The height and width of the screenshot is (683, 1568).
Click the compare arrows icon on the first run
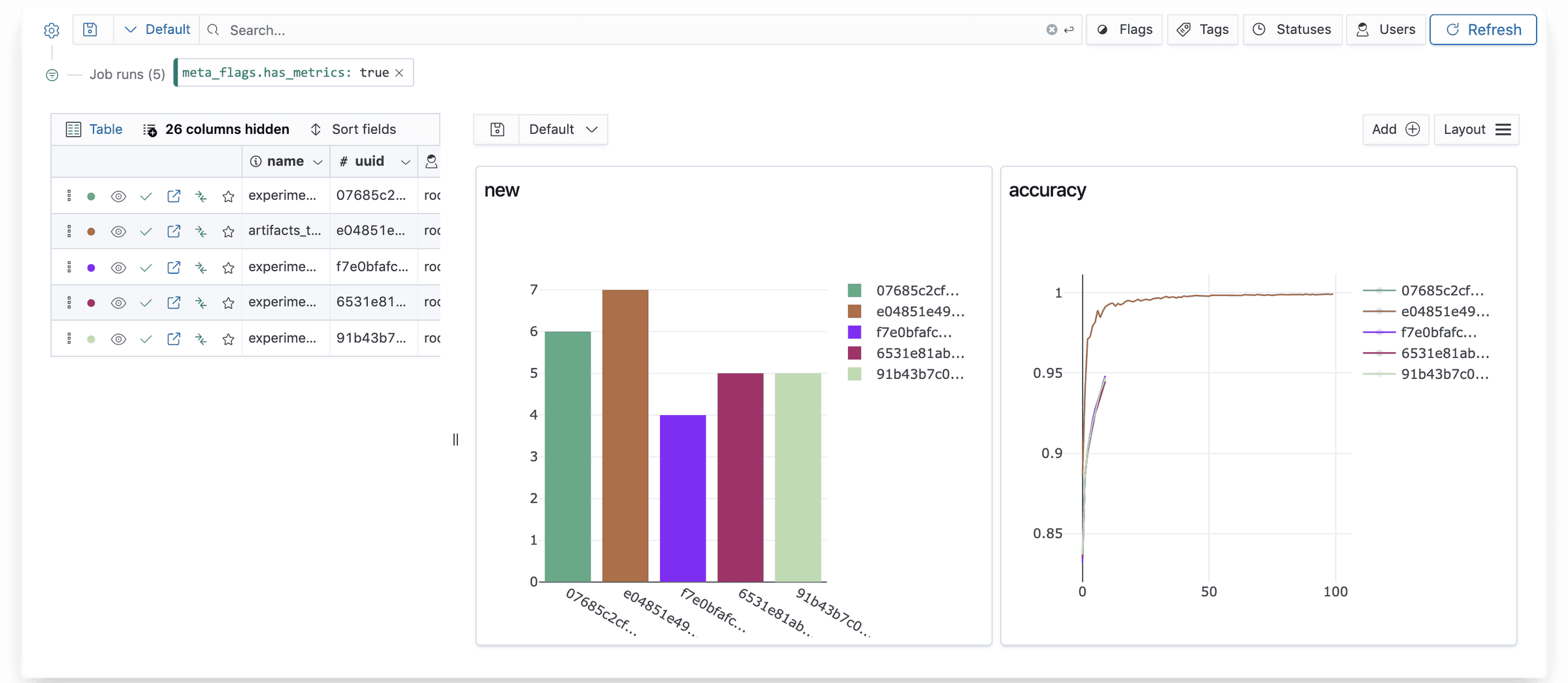click(x=201, y=195)
